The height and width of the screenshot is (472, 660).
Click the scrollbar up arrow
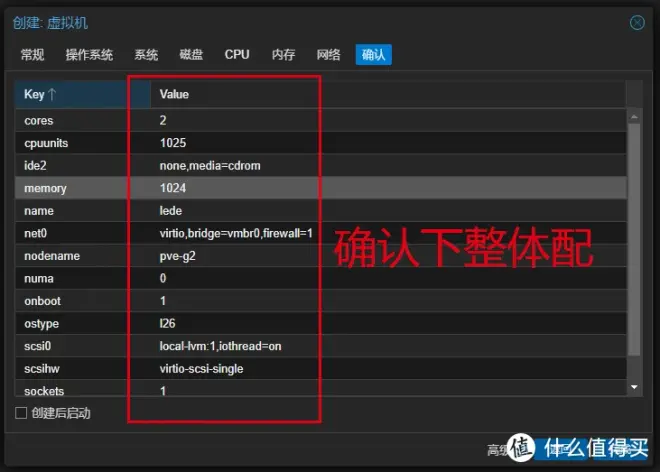[634, 117]
